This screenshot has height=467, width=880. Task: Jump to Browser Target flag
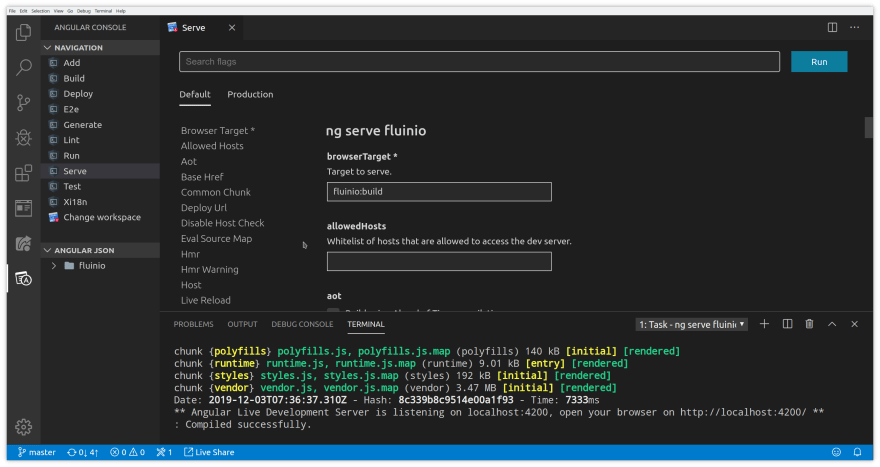[218, 131]
